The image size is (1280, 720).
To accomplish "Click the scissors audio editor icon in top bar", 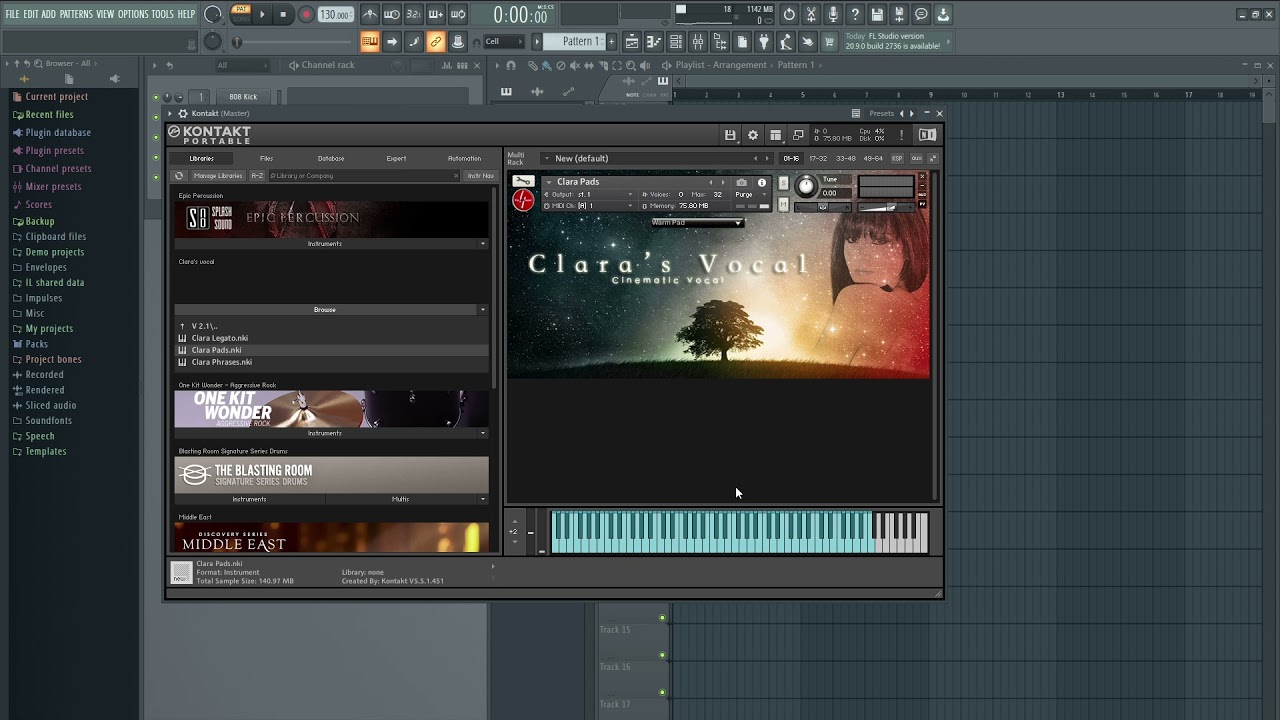I will (811, 14).
